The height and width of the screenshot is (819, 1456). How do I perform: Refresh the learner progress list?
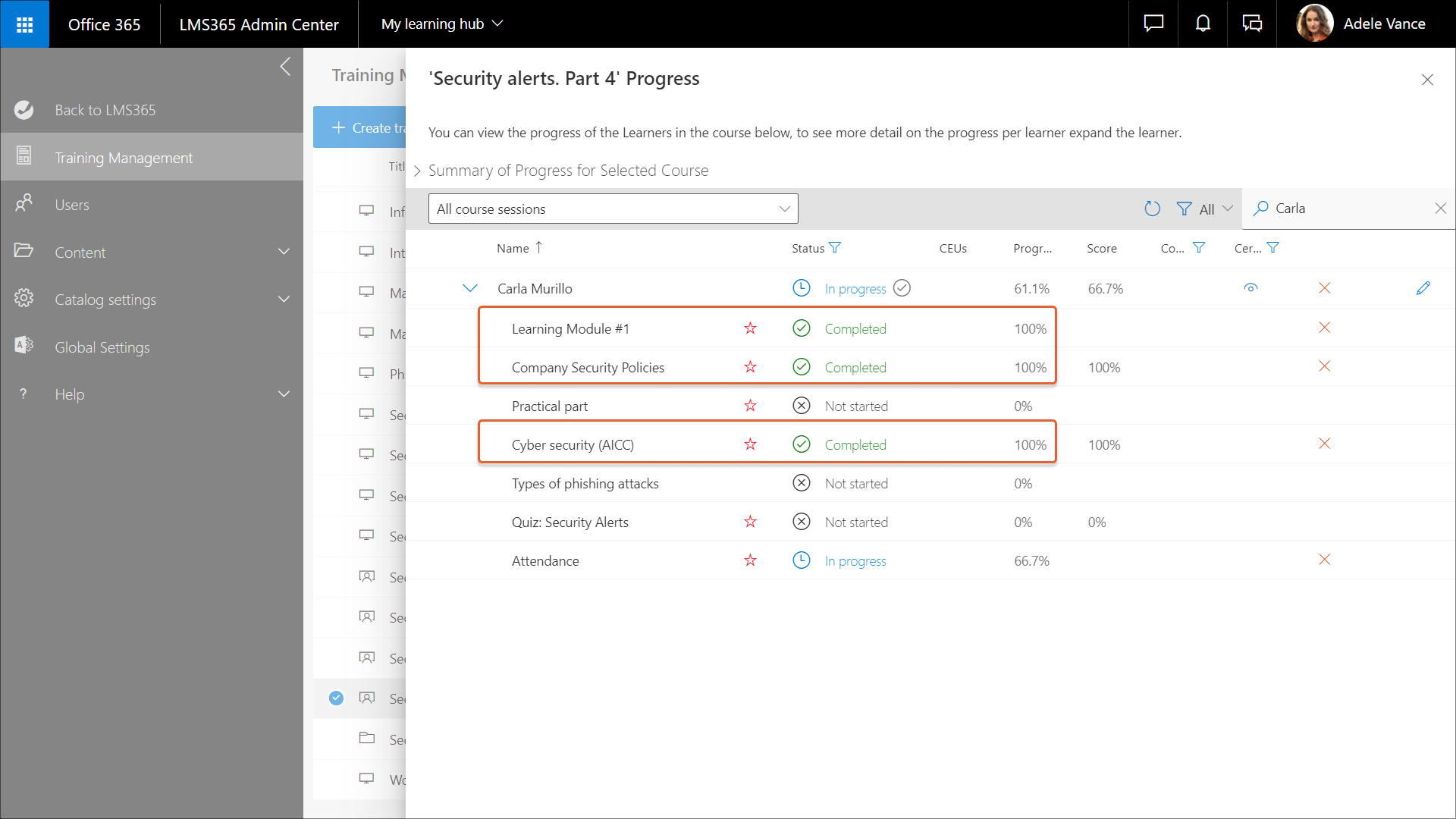tap(1152, 209)
